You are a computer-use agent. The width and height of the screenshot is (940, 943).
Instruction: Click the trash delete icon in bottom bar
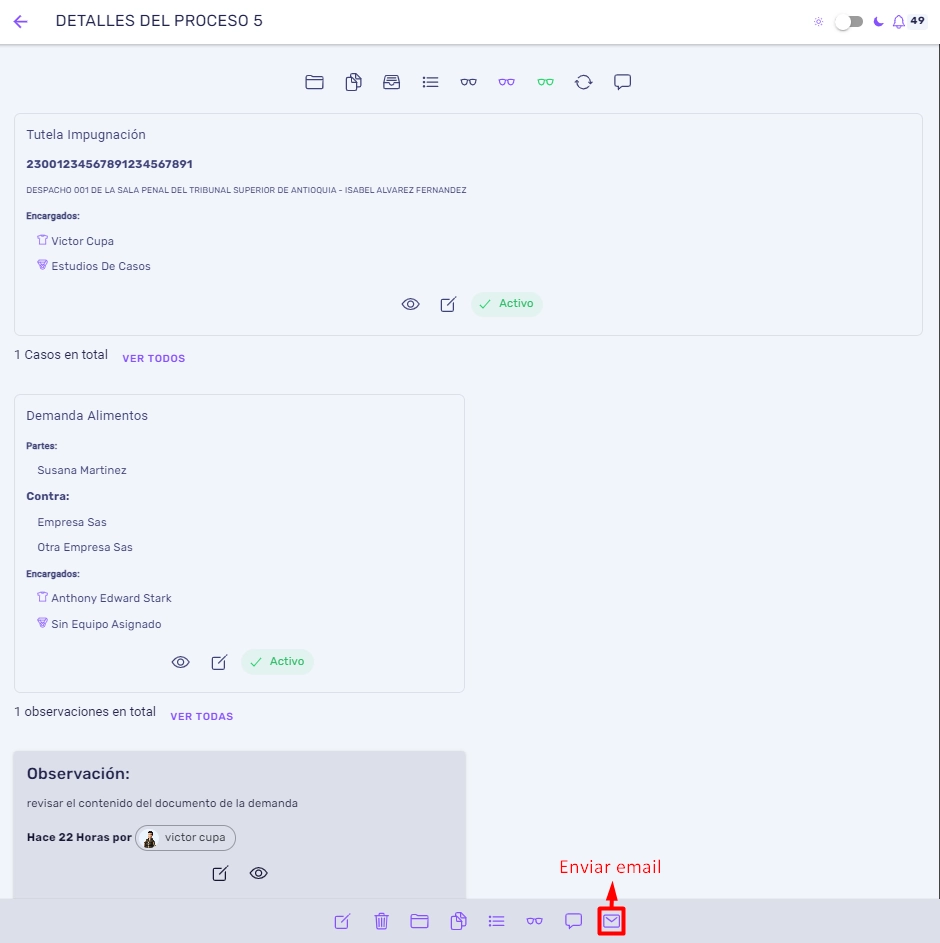click(381, 921)
